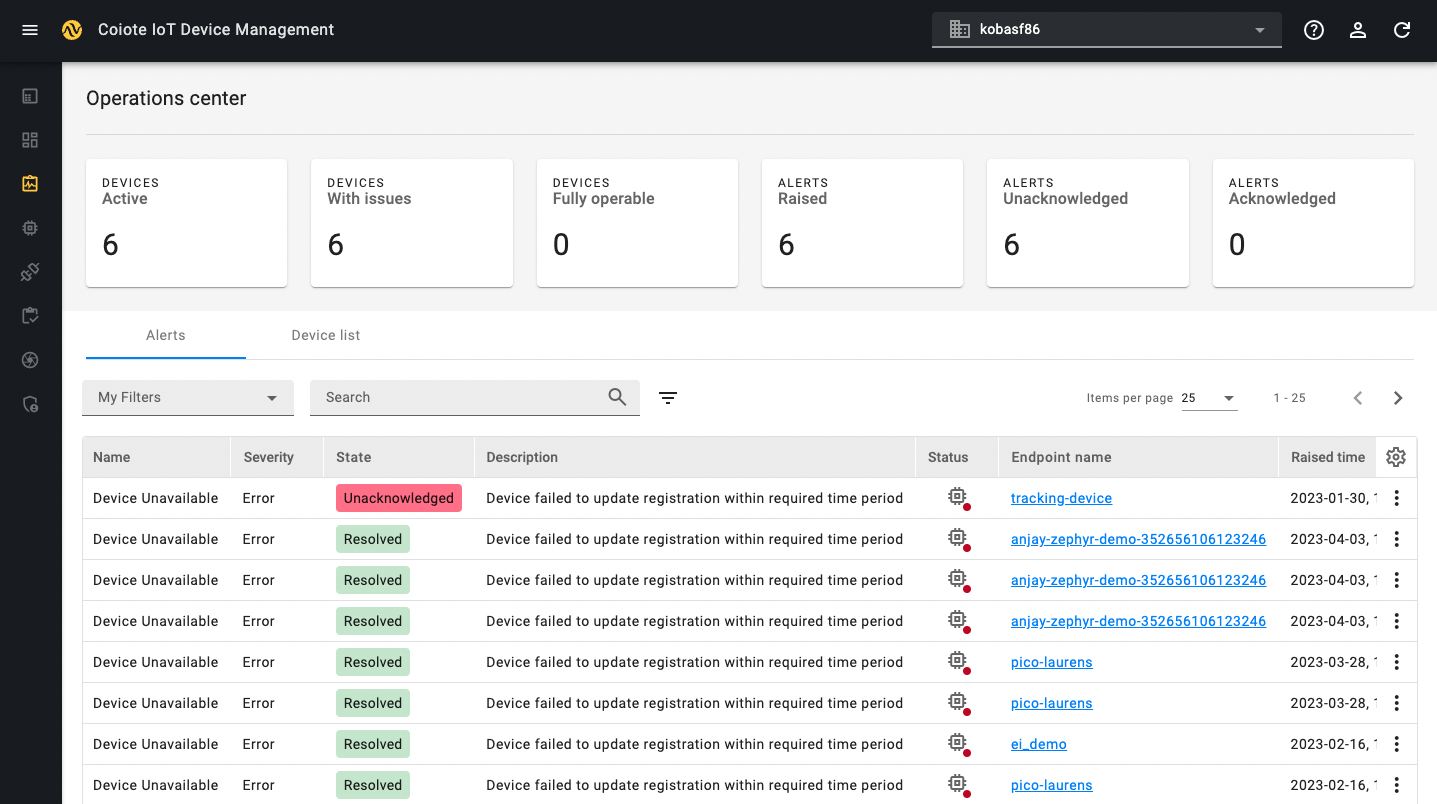Open the grid widgets icon in the sidebar
This screenshot has height=804, width=1437.
(30, 140)
